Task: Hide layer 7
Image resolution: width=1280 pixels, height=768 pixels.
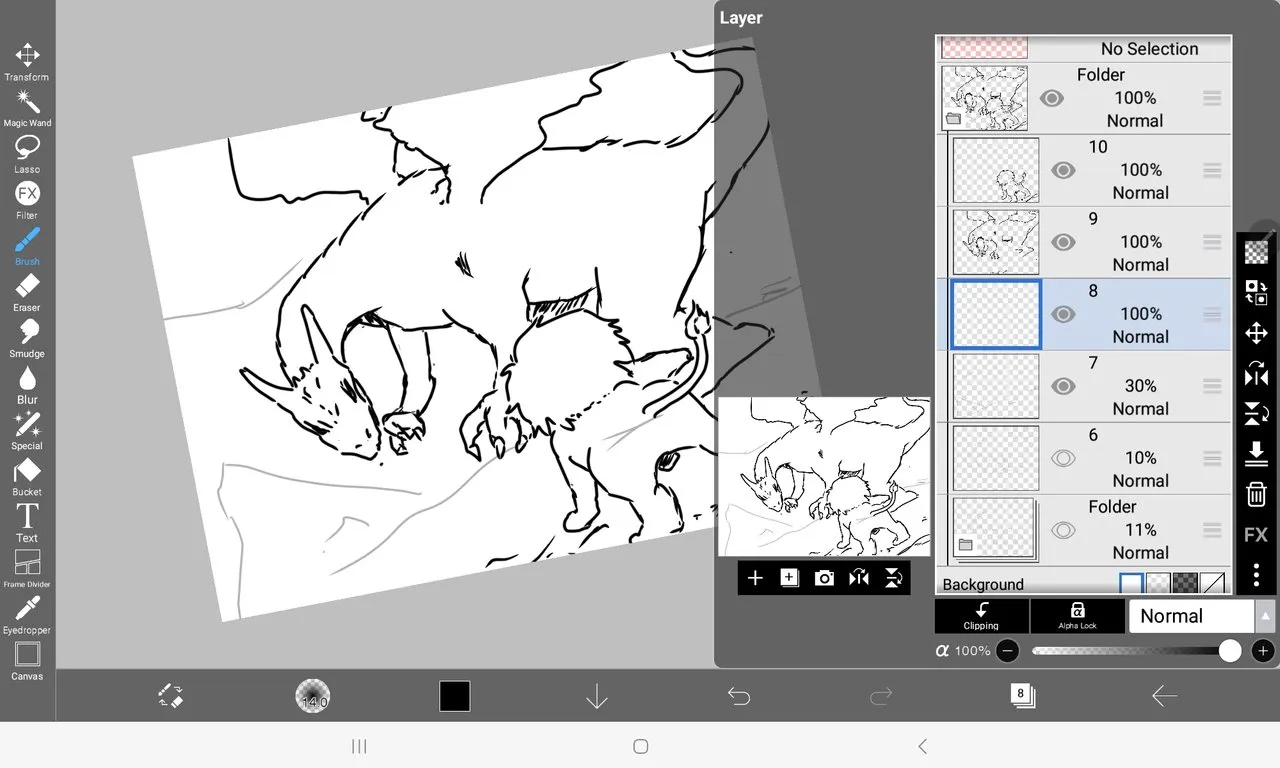Action: 1063,386
